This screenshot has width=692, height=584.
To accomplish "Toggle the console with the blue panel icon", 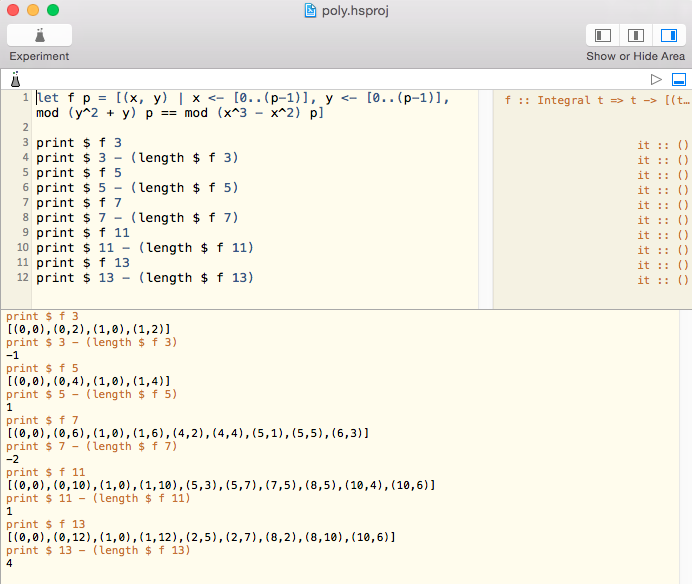I will 678,79.
